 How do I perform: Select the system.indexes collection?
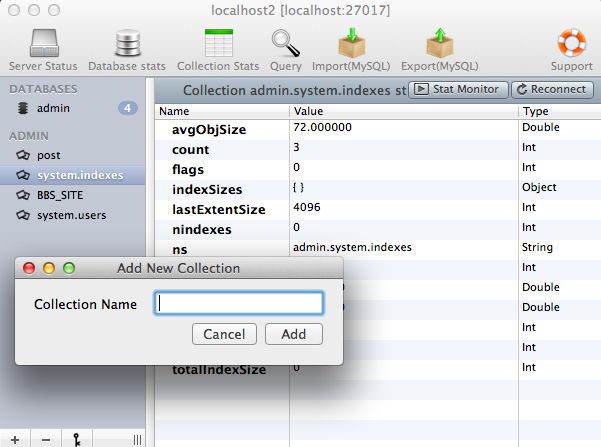pyautogui.click(x=72, y=175)
